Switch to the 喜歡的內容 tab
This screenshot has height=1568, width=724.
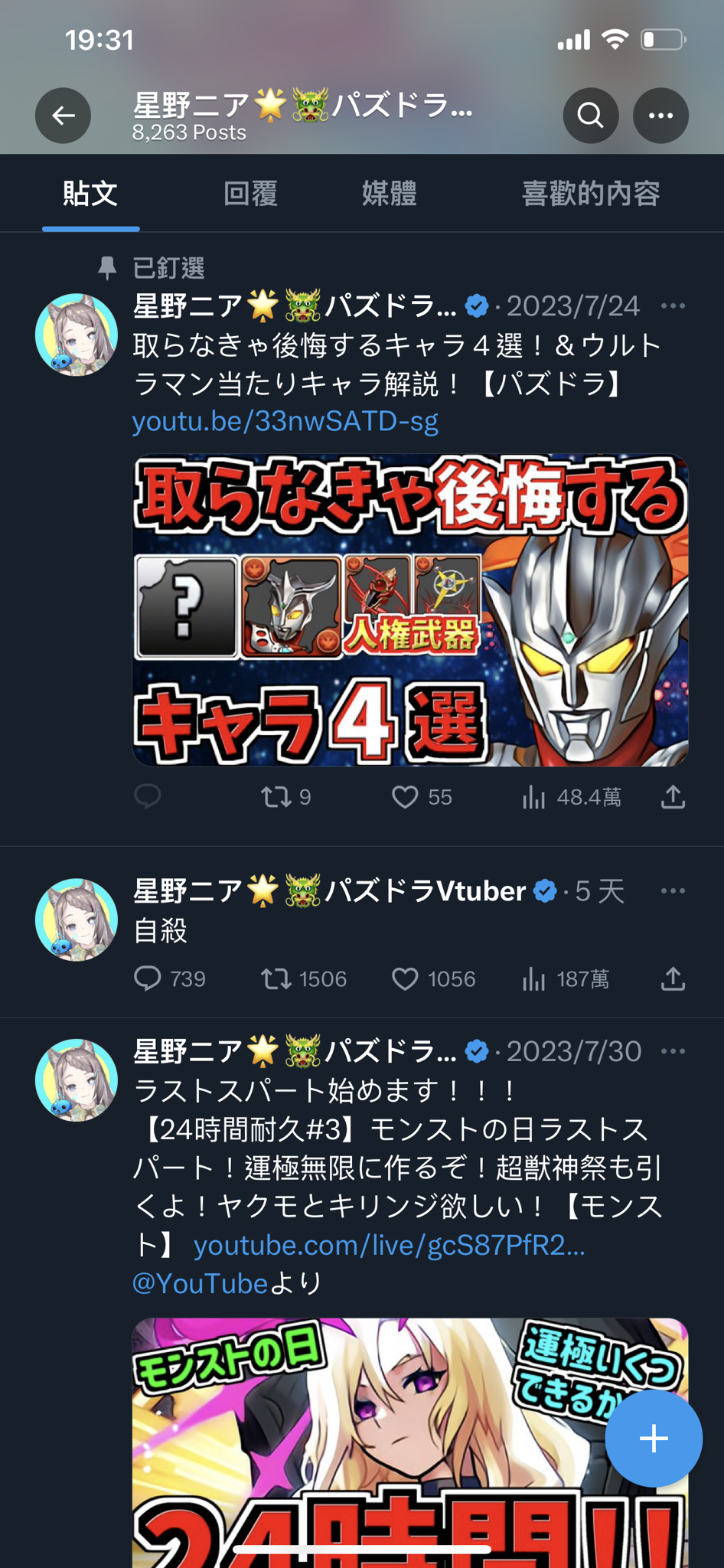590,193
